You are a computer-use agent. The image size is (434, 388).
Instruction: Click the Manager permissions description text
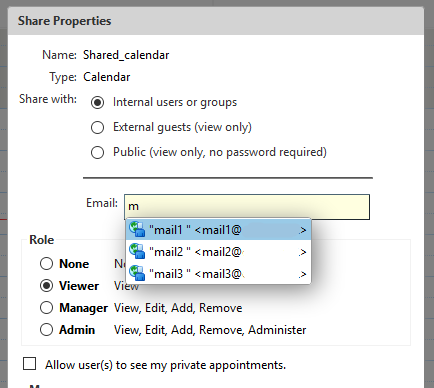[178, 308]
